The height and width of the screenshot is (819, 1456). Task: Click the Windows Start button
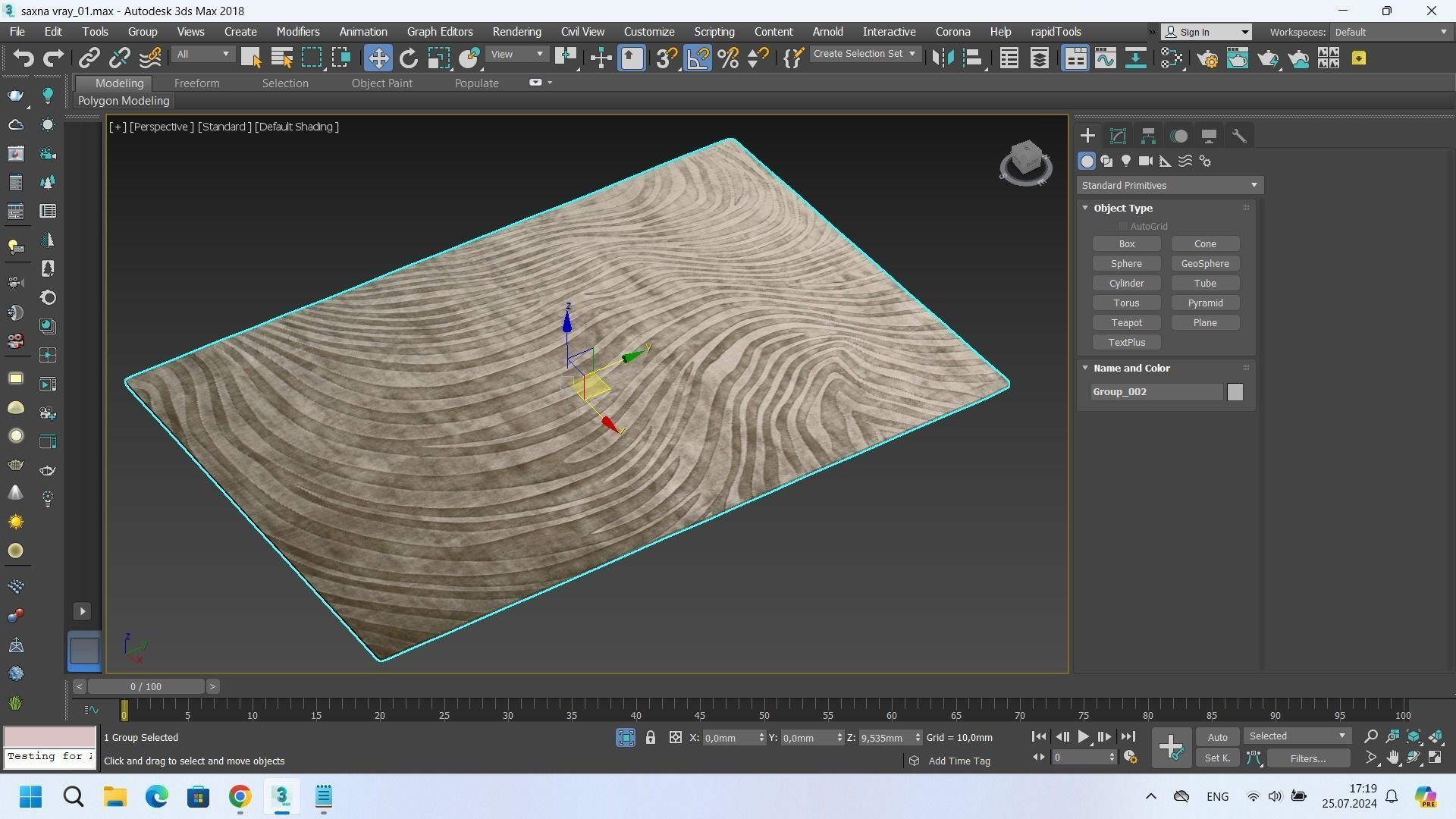(x=31, y=796)
